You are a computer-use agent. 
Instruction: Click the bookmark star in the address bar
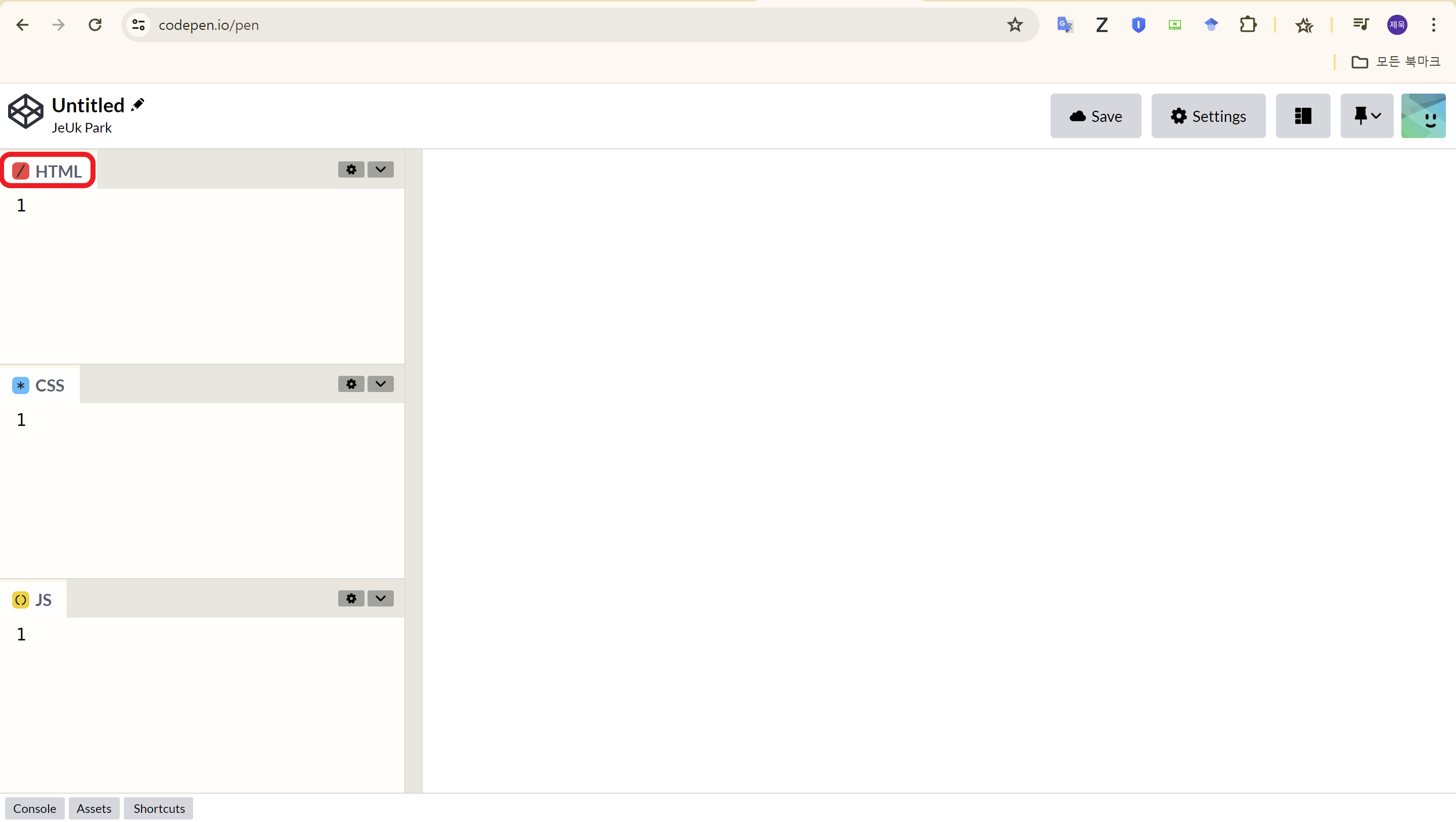click(x=1015, y=25)
